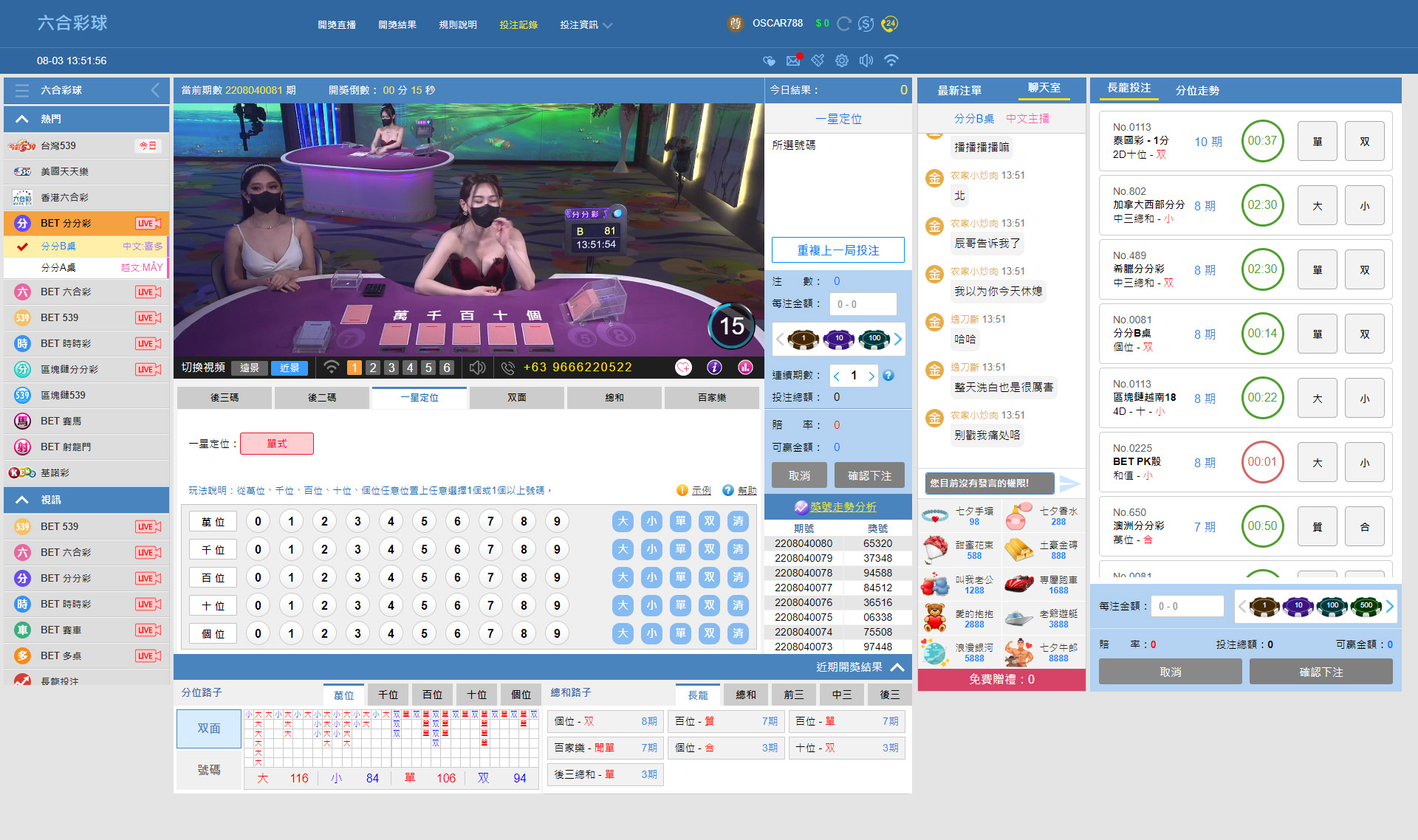
Task: Select video line 3
Action: pos(391,368)
